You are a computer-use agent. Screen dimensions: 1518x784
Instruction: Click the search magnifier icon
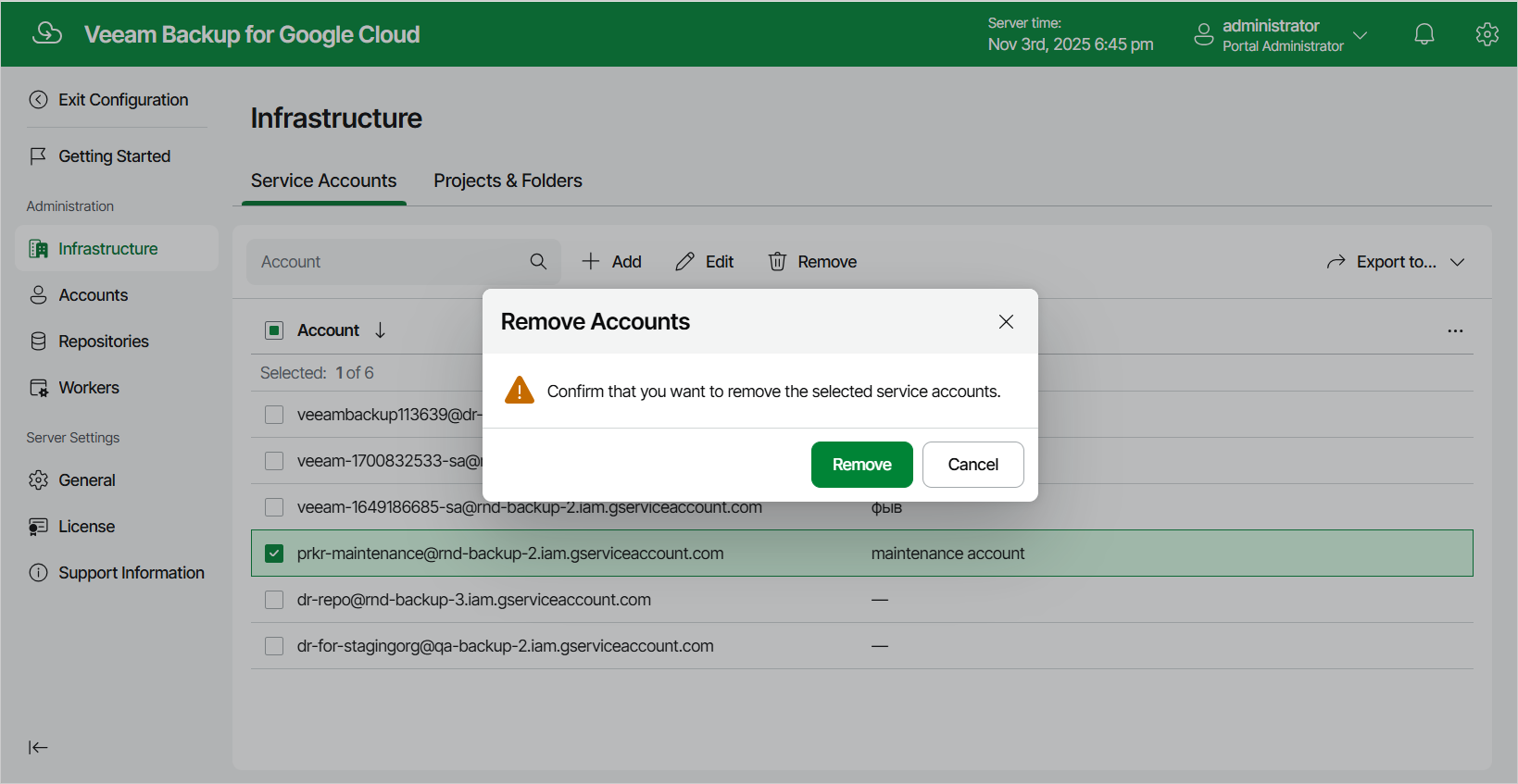coord(538,262)
